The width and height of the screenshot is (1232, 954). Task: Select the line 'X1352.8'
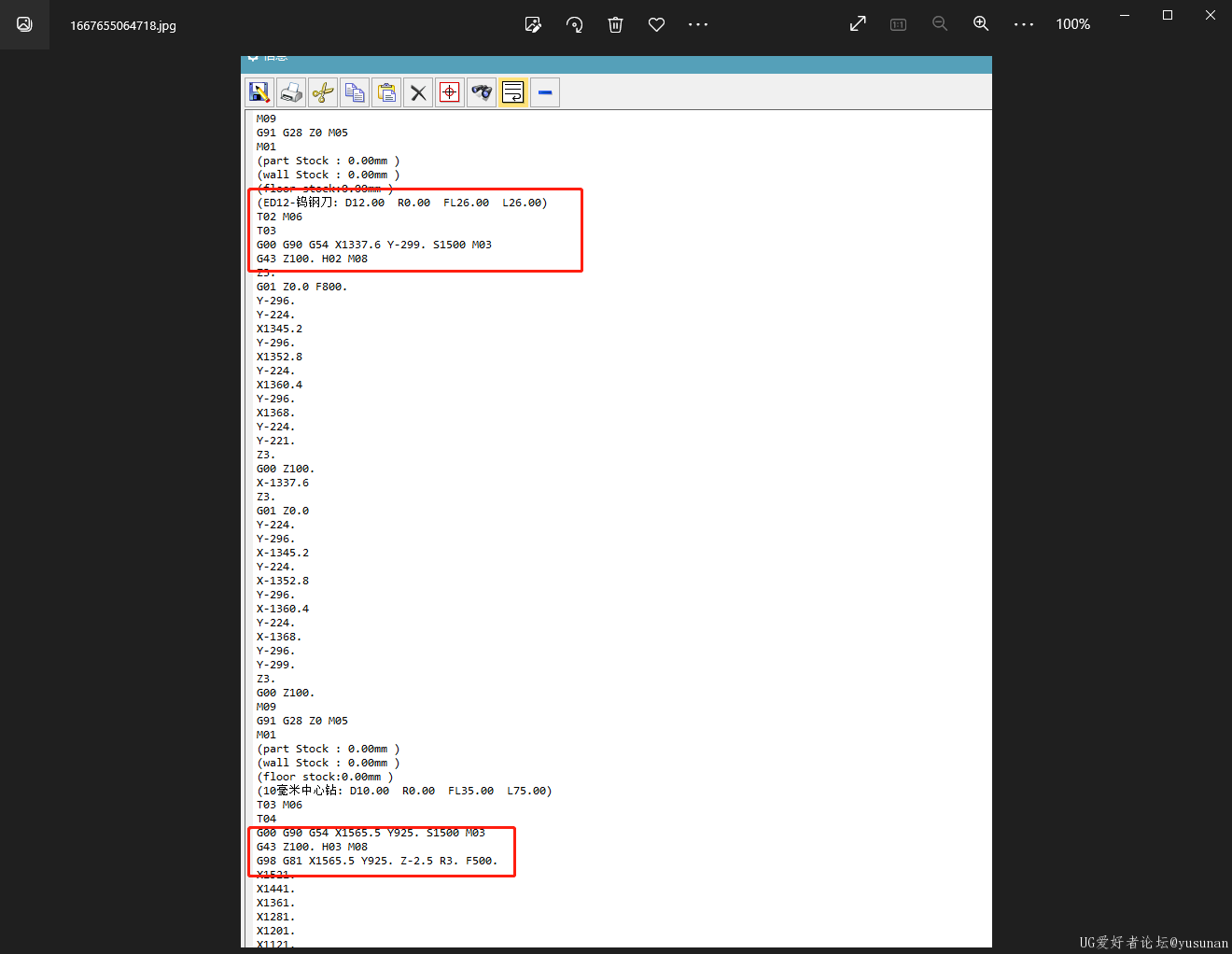tap(279, 357)
